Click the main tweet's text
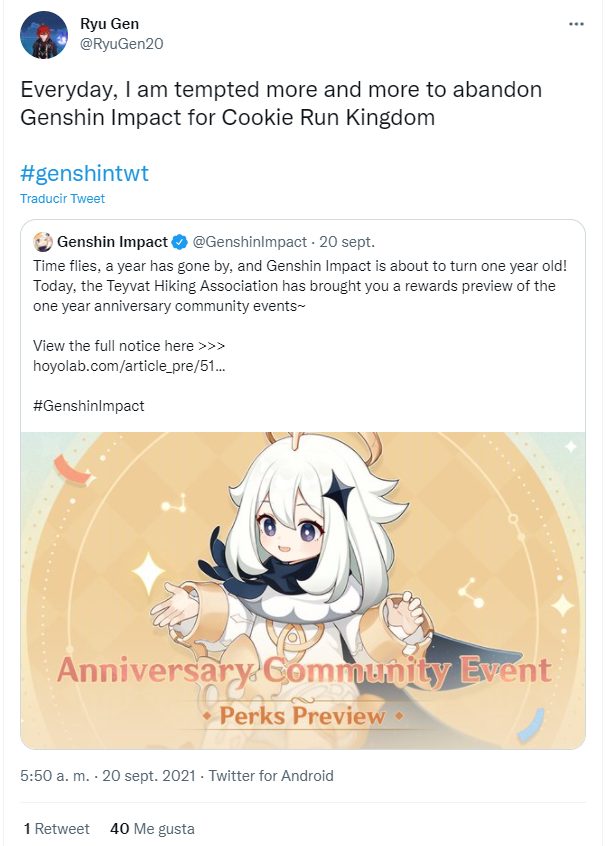This screenshot has width=607, height=846. tap(281, 104)
